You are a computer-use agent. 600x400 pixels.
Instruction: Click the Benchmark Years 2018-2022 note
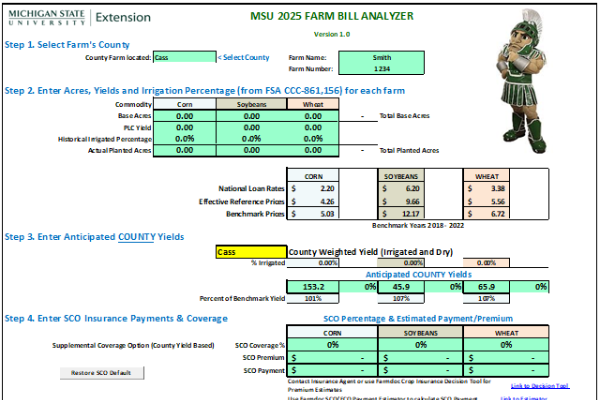[x=418, y=225]
